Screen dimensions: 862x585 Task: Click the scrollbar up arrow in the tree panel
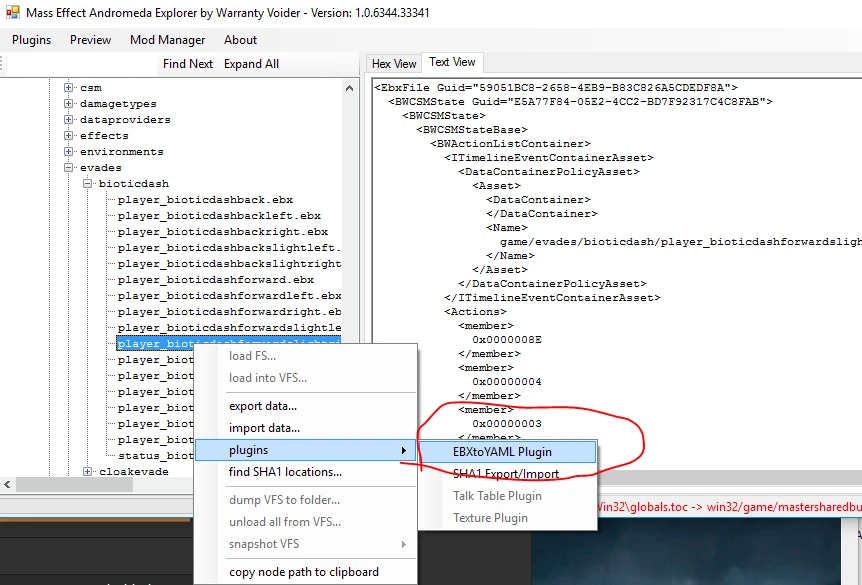[x=349, y=88]
